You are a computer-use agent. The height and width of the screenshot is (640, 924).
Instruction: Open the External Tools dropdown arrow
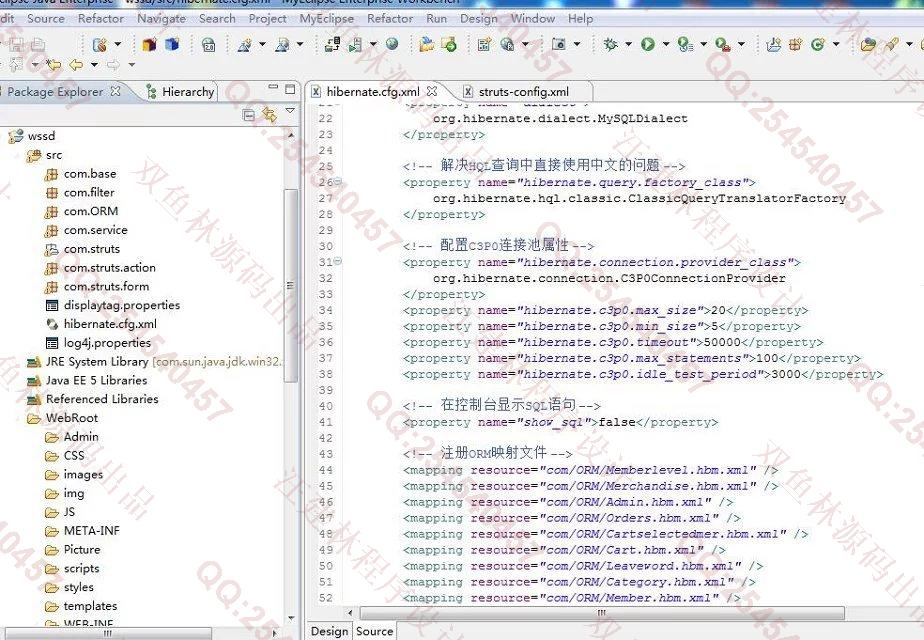(x=741, y=44)
